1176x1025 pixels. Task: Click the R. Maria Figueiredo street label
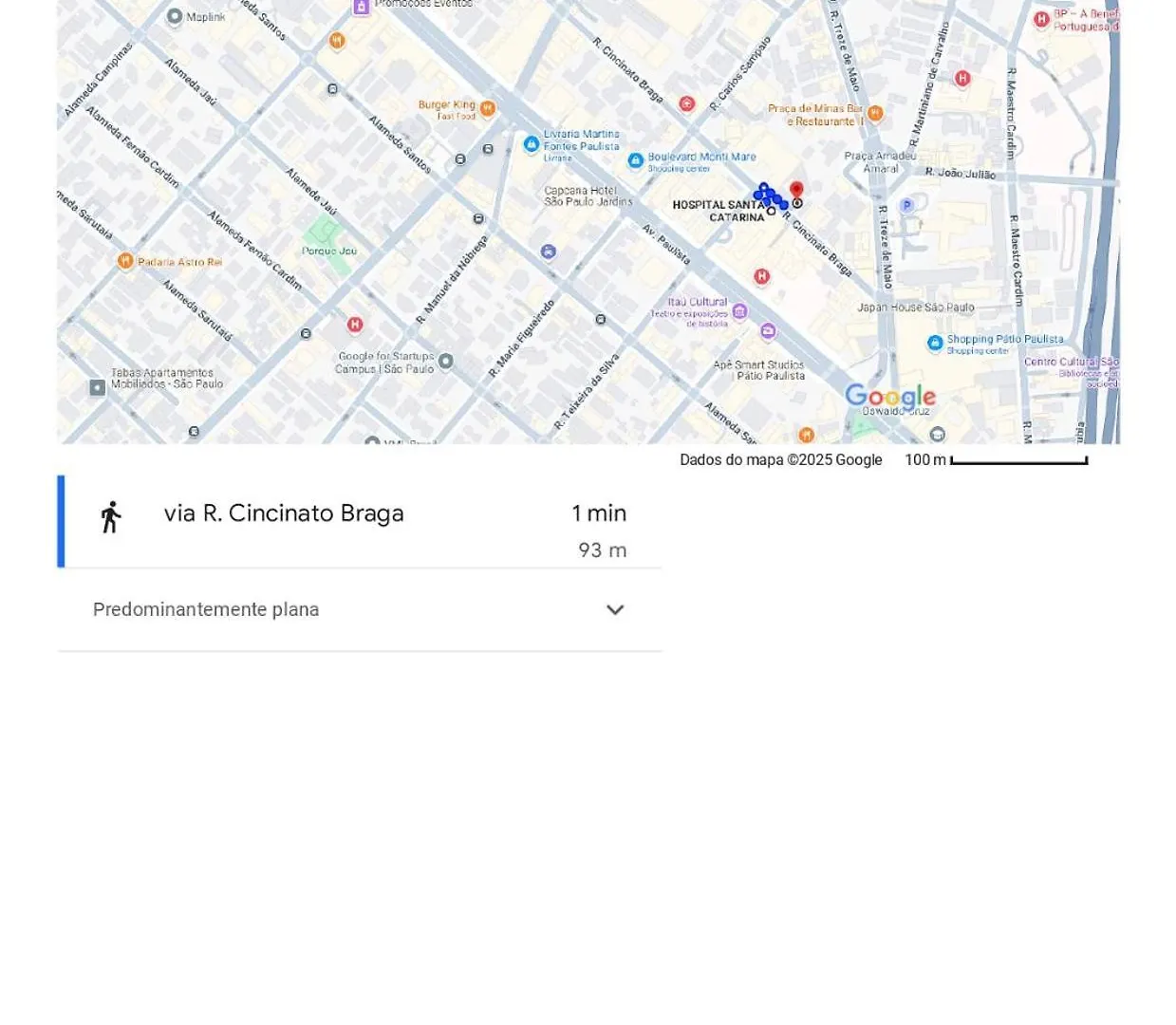521,339
